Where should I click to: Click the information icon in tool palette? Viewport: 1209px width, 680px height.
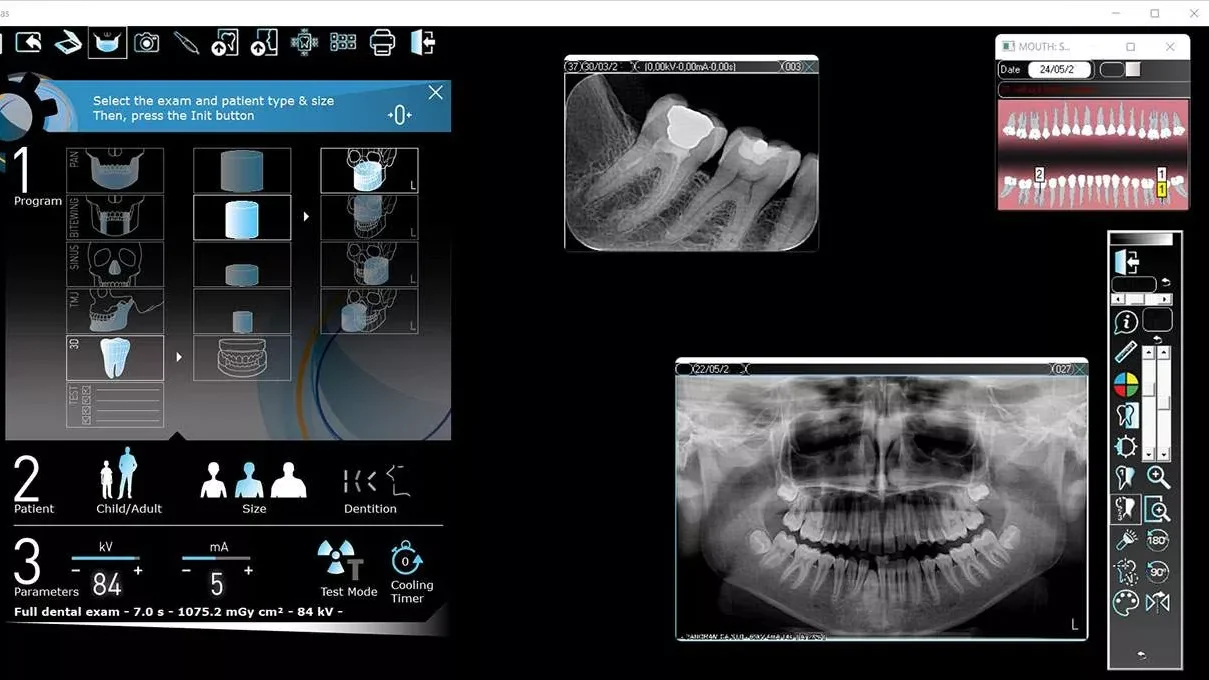coord(1126,322)
